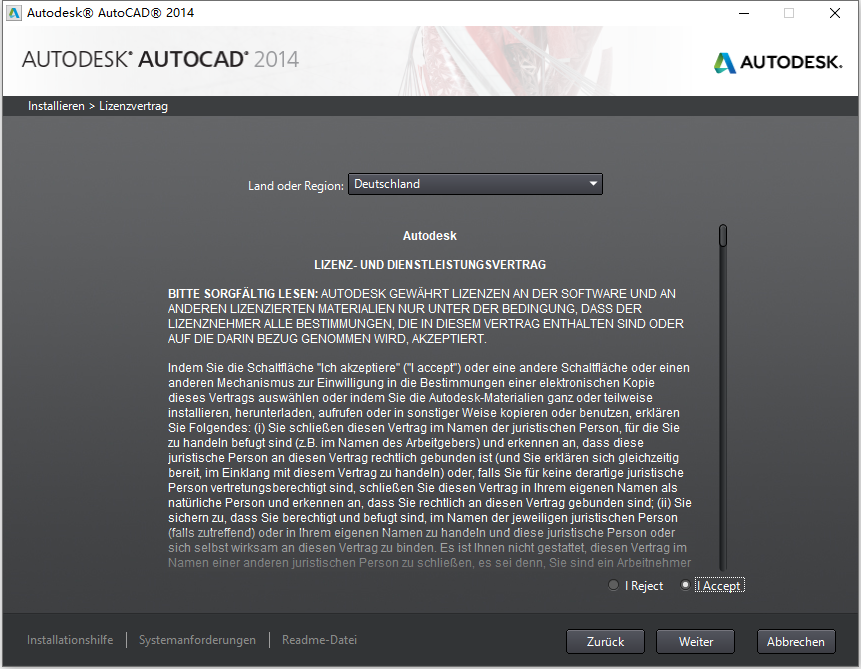Minimize the AutoCAD installer window

pos(744,13)
